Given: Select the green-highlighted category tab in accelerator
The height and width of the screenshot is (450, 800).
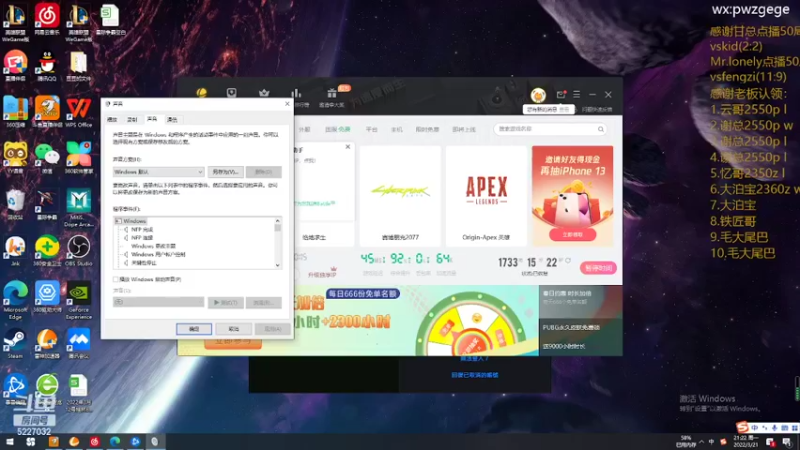Looking at the screenshot, I should 338,130.
